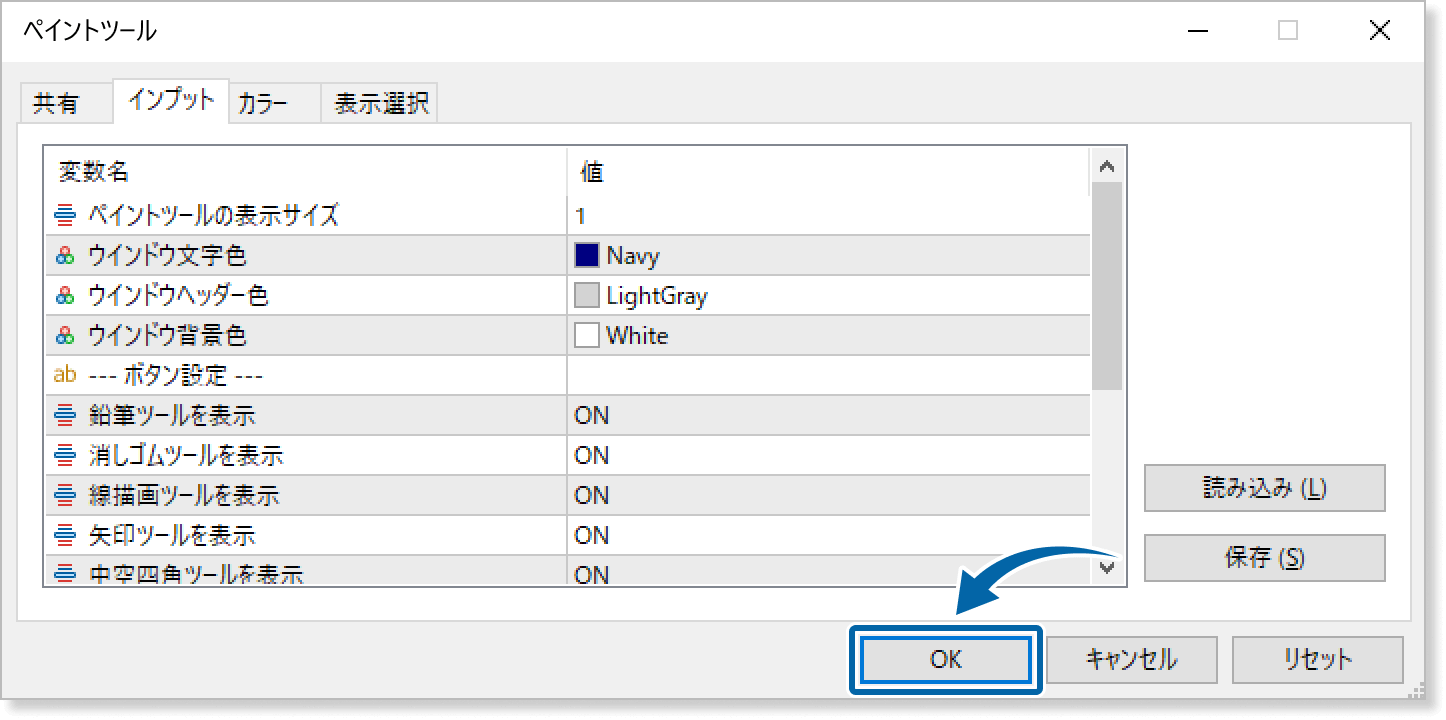1446x720 pixels.
Task: Open the LightGray color value dropdown
Action: 828,296
